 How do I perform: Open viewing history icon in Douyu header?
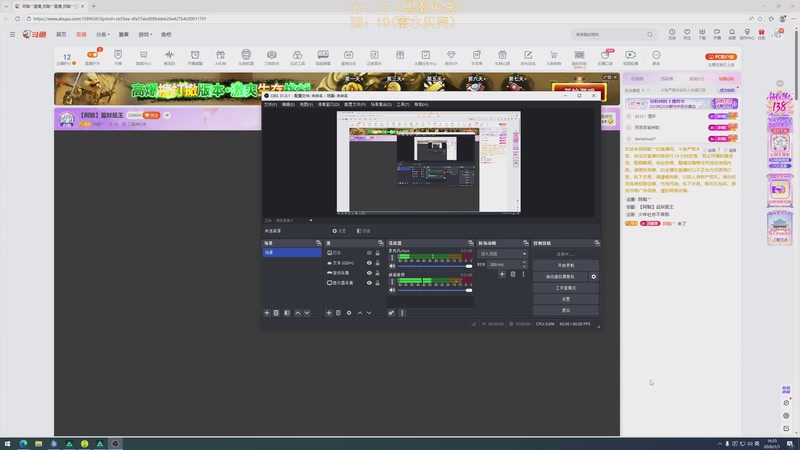coord(672,34)
